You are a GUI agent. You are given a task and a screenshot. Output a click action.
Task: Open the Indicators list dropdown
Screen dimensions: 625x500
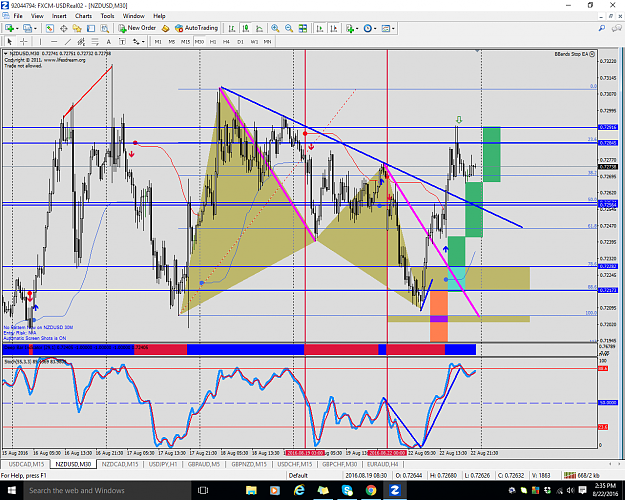tap(352, 28)
